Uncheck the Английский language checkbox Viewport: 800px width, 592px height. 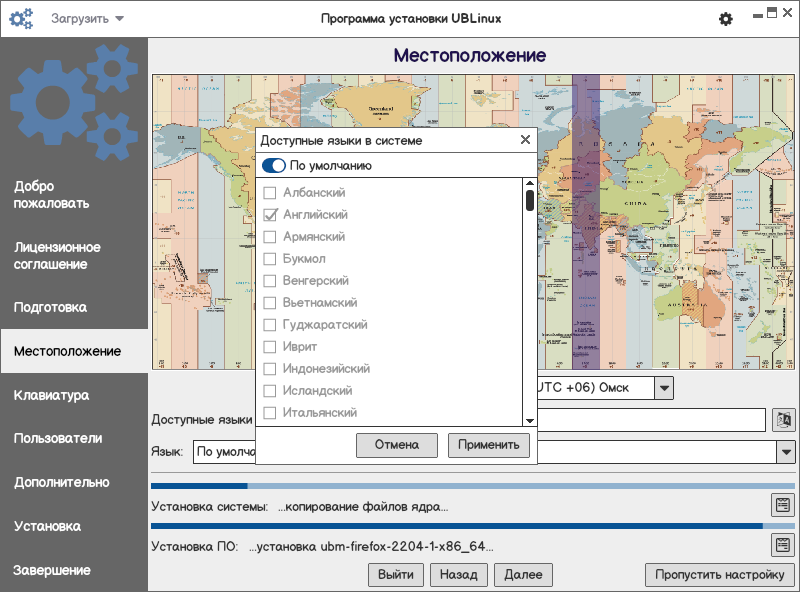coord(269,215)
